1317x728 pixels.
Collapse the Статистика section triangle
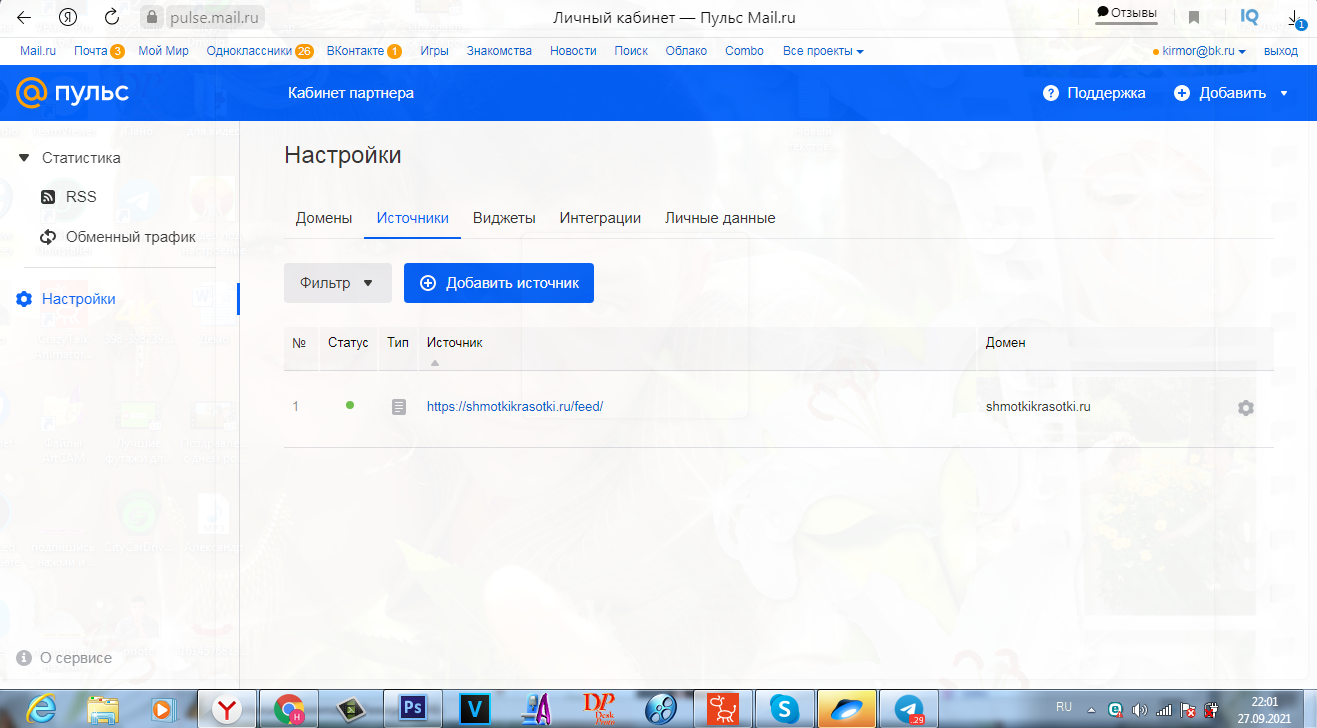tap(24, 158)
